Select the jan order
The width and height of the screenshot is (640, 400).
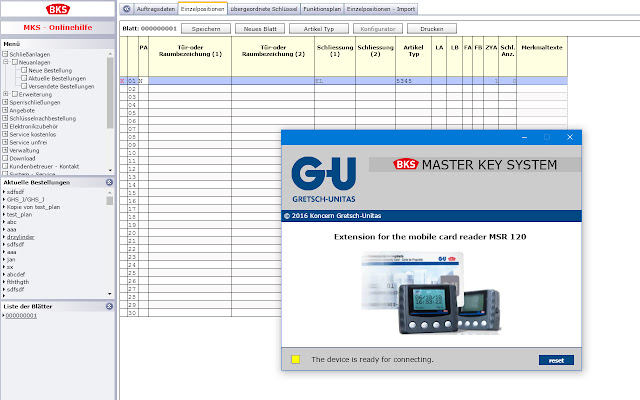(11, 259)
